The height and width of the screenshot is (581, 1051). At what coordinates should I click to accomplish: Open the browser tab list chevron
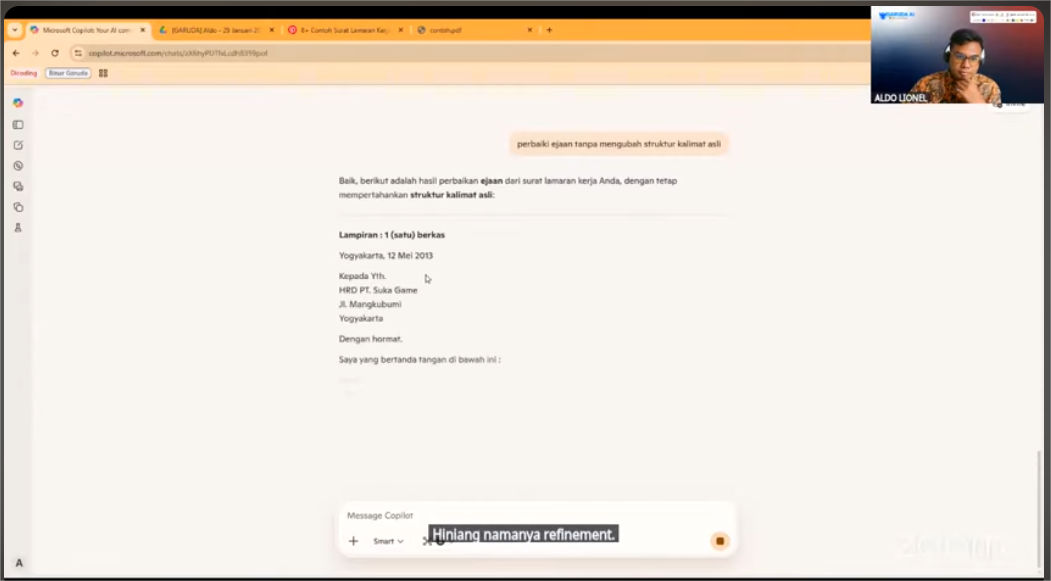13,30
